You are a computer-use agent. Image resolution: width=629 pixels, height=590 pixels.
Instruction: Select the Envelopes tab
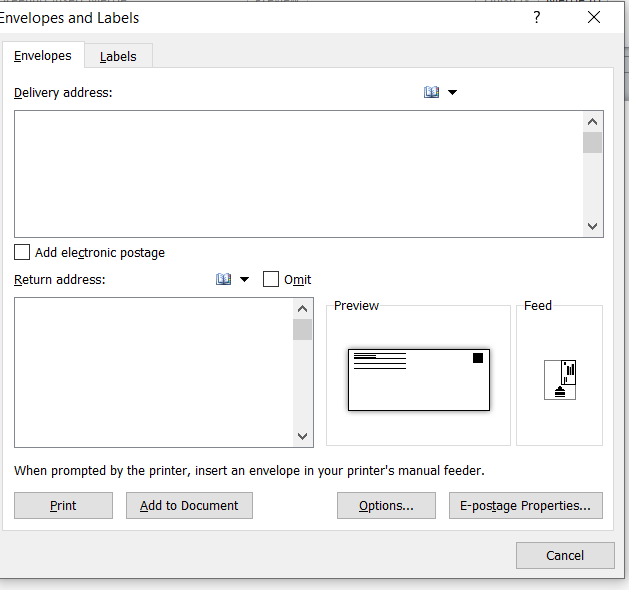coord(43,56)
